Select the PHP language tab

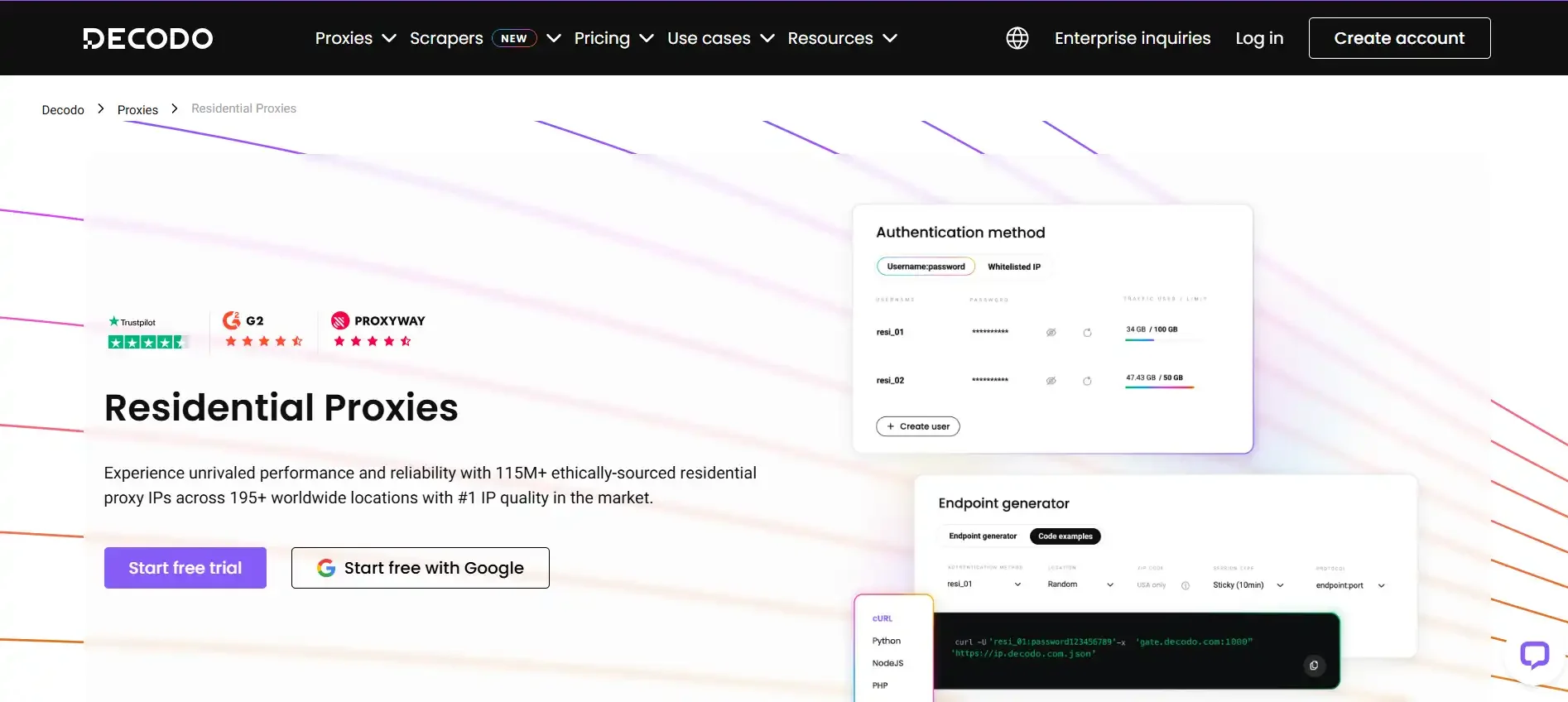pos(880,685)
